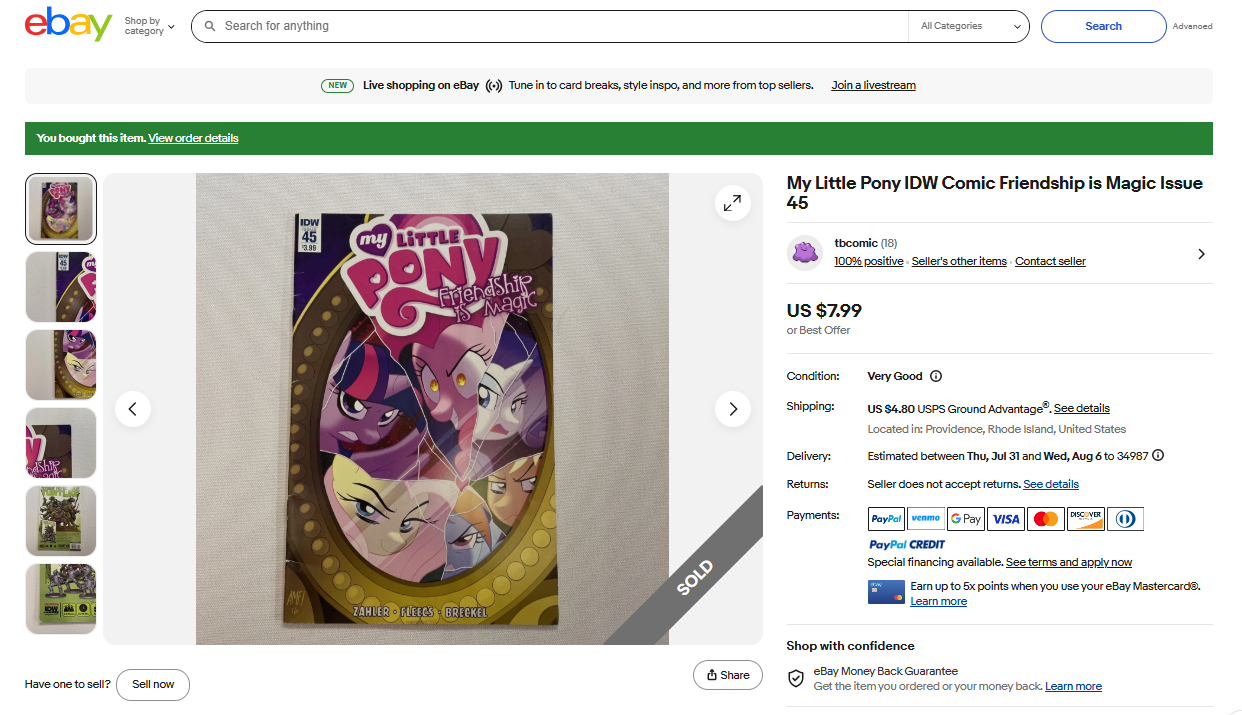1242x715 pixels.
Task: Open the Shop by category dropdown
Action: click(x=149, y=26)
